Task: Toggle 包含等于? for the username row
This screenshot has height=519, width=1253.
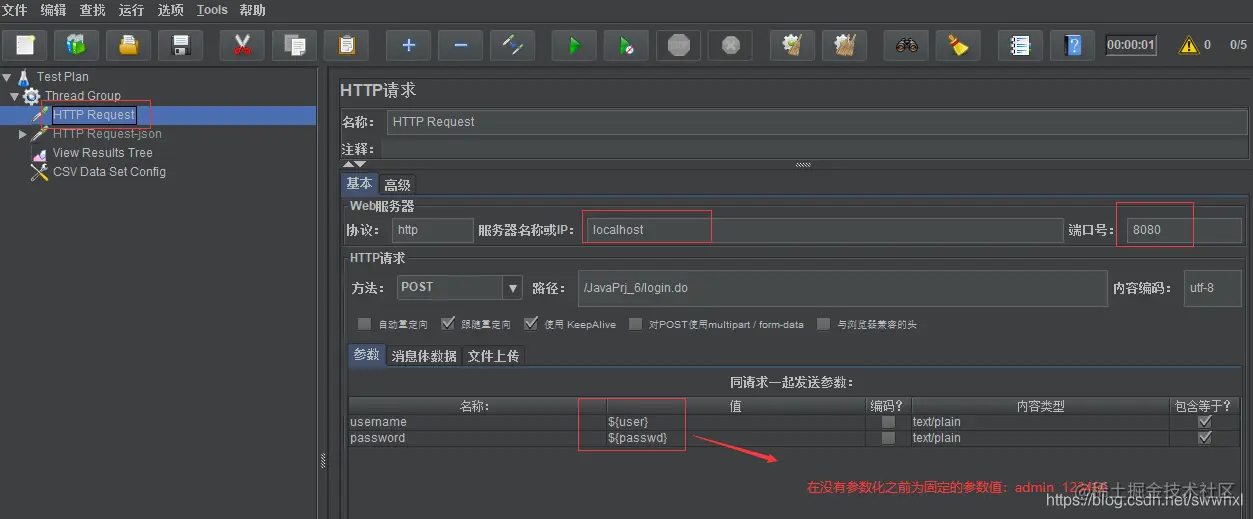Action: [x=1205, y=422]
